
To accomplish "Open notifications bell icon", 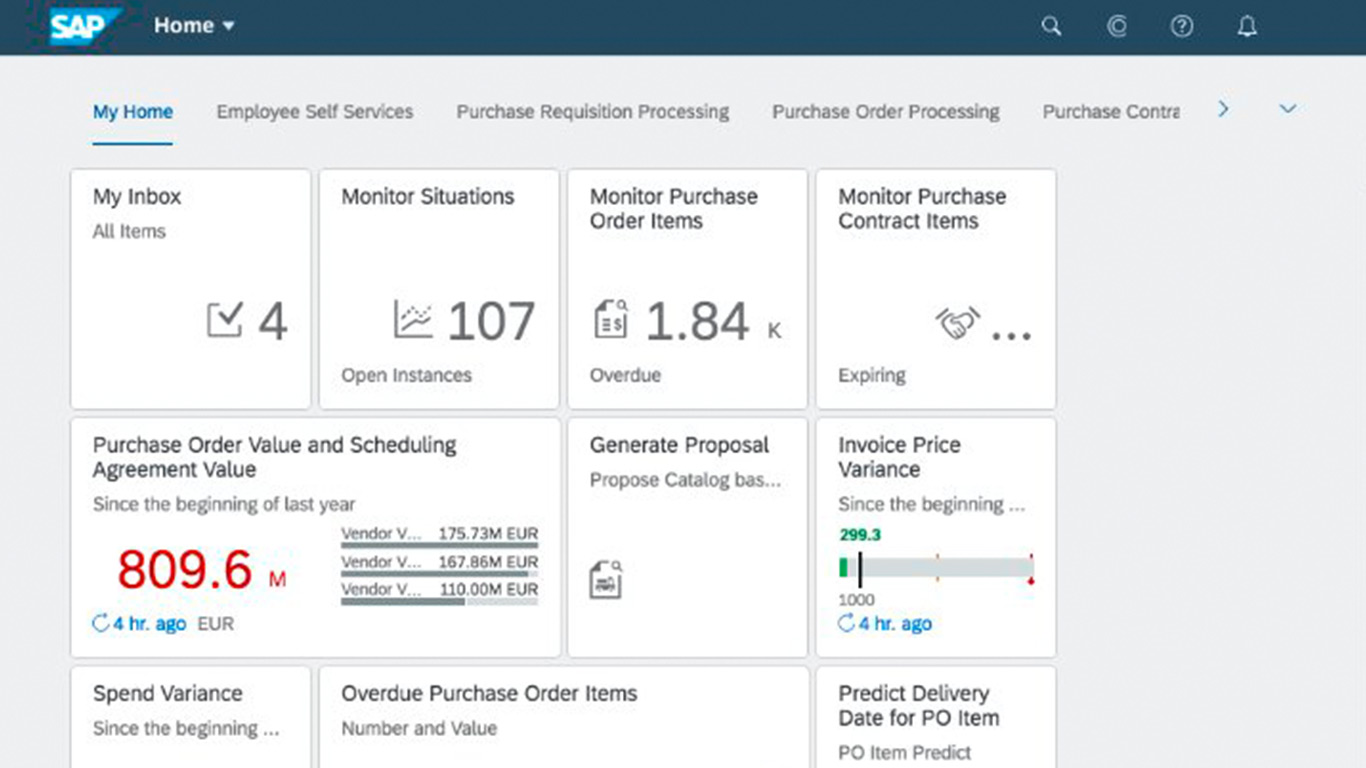I will [x=1247, y=27].
